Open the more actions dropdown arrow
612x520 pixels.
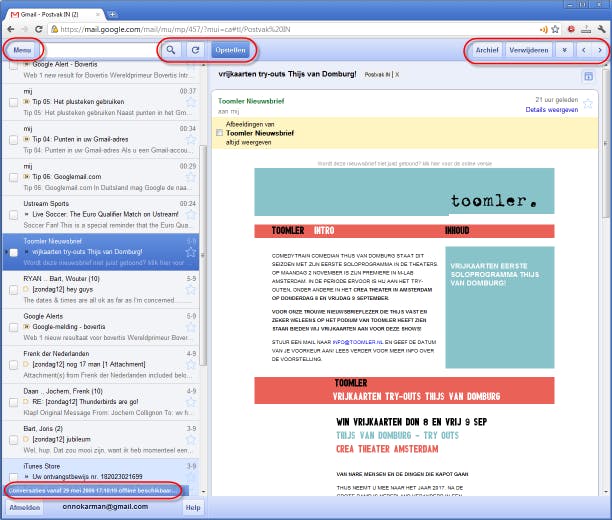[564, 50]
